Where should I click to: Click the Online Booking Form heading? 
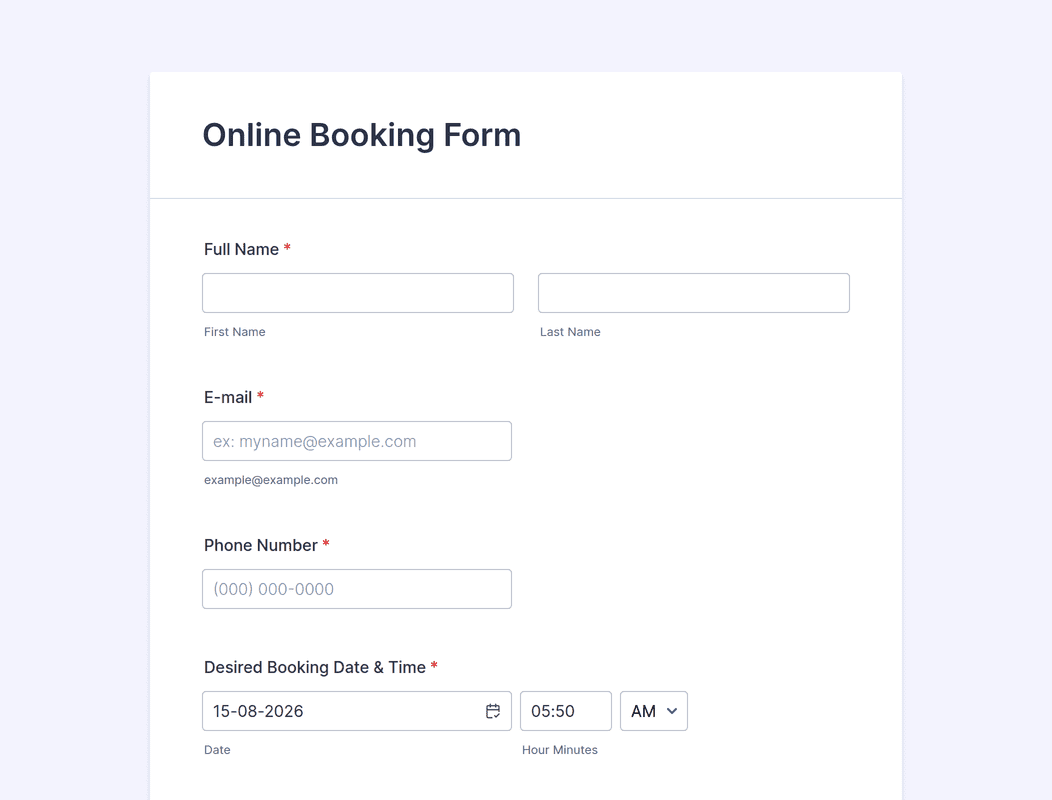[x=362, y=135]
